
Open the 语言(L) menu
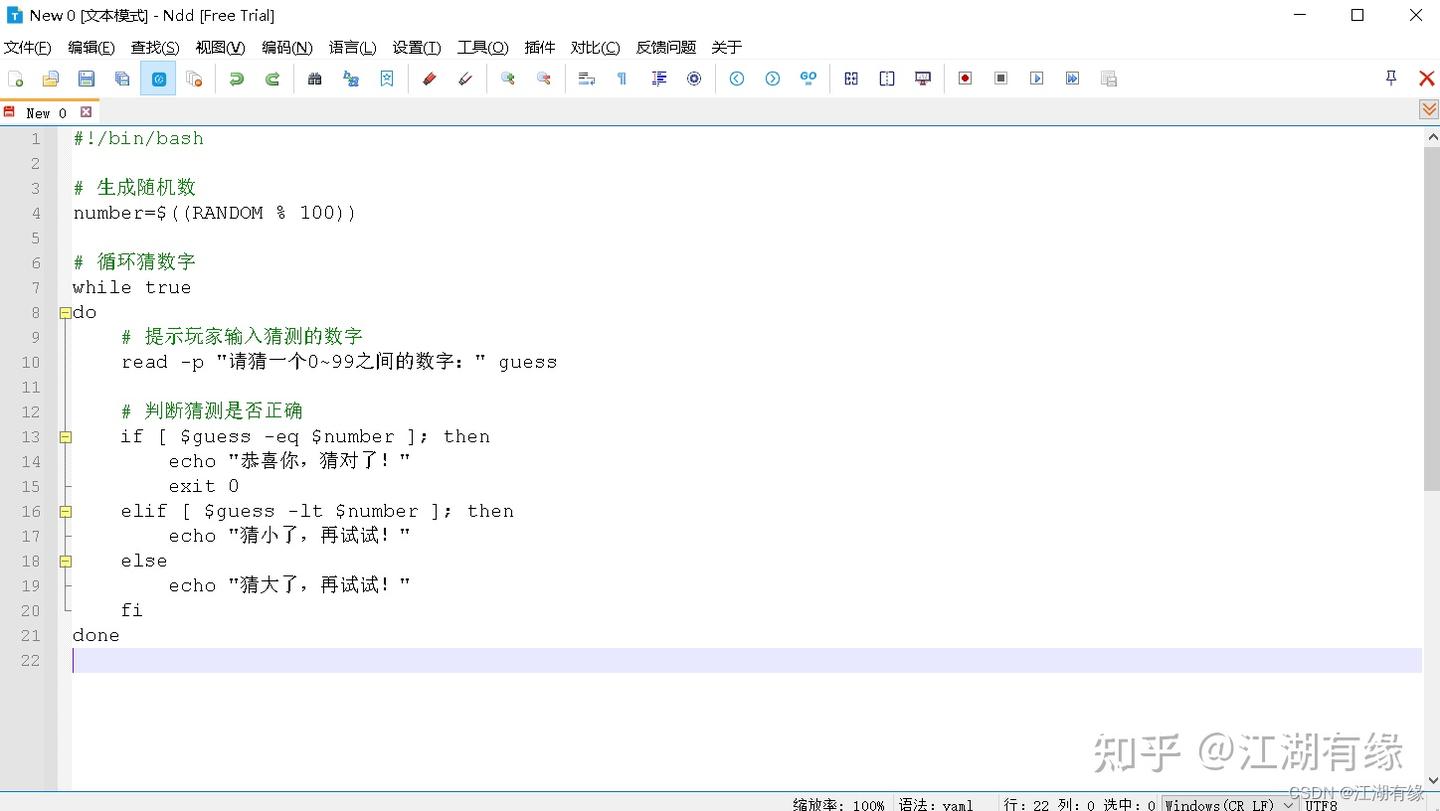point(351,47)
